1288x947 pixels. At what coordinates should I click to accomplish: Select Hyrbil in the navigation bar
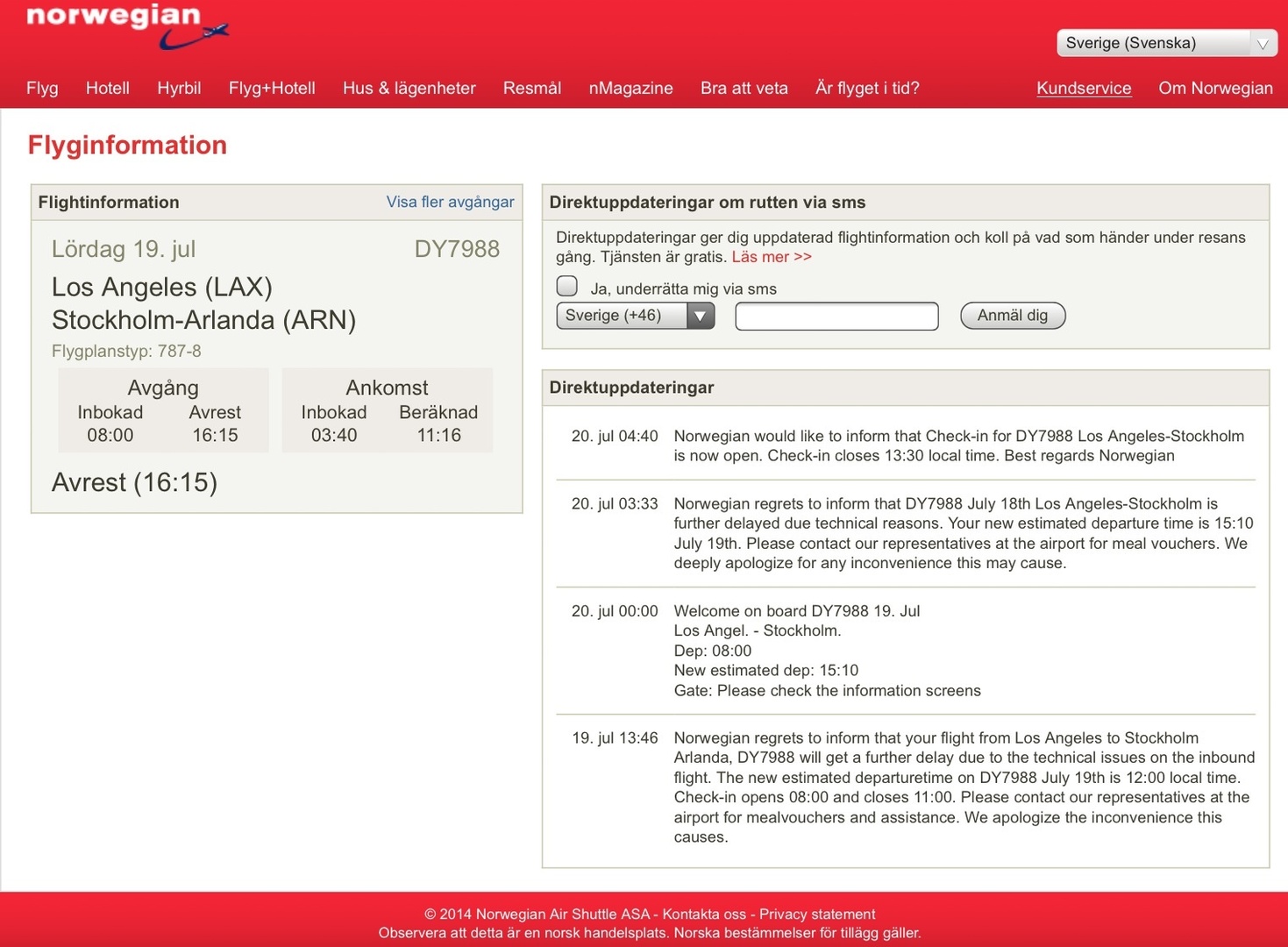(179, 88)
